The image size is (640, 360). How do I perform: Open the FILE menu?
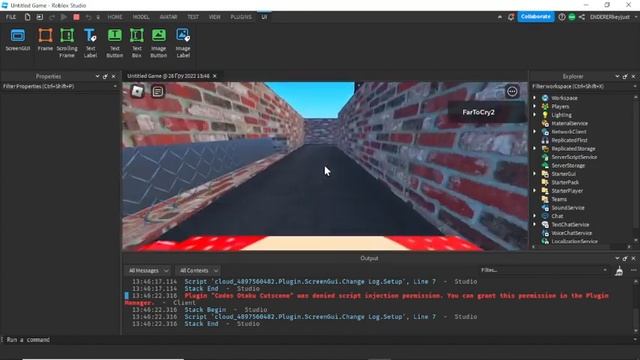point(11,17)
